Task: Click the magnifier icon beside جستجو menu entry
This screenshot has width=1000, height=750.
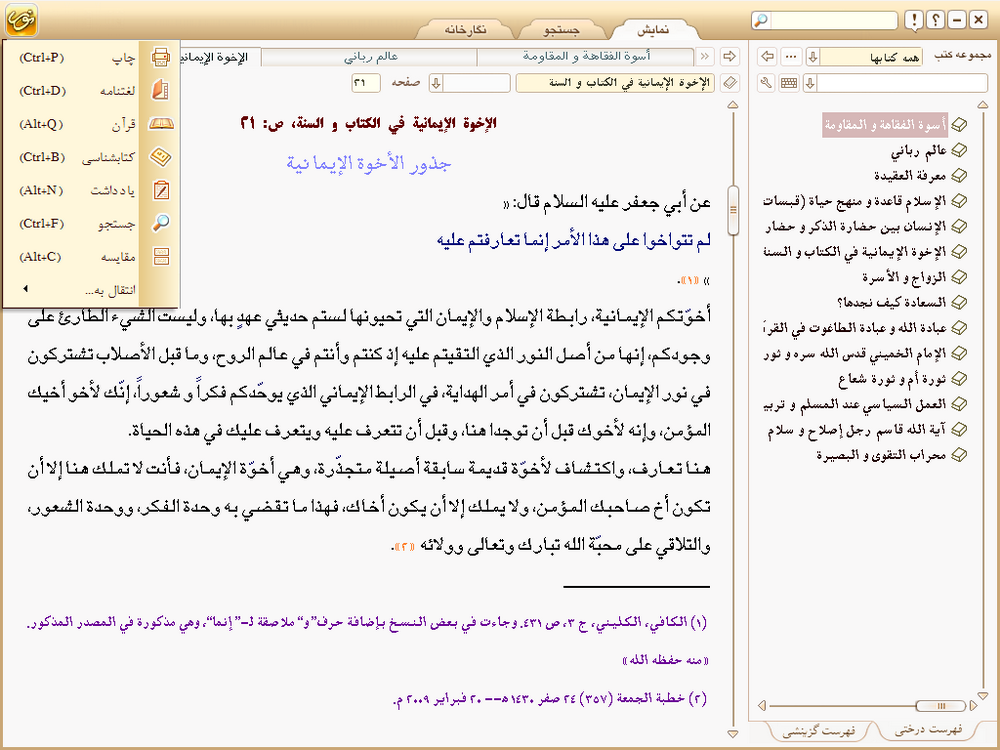Action: click(x=161, y=223)
